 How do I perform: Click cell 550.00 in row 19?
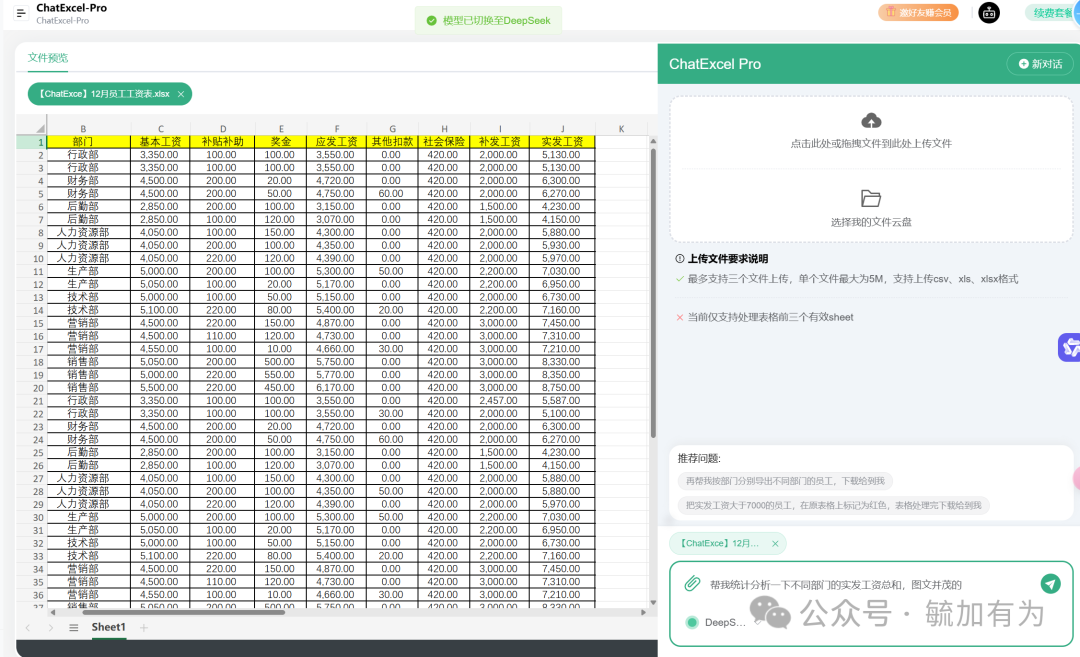tap(281, 375)
